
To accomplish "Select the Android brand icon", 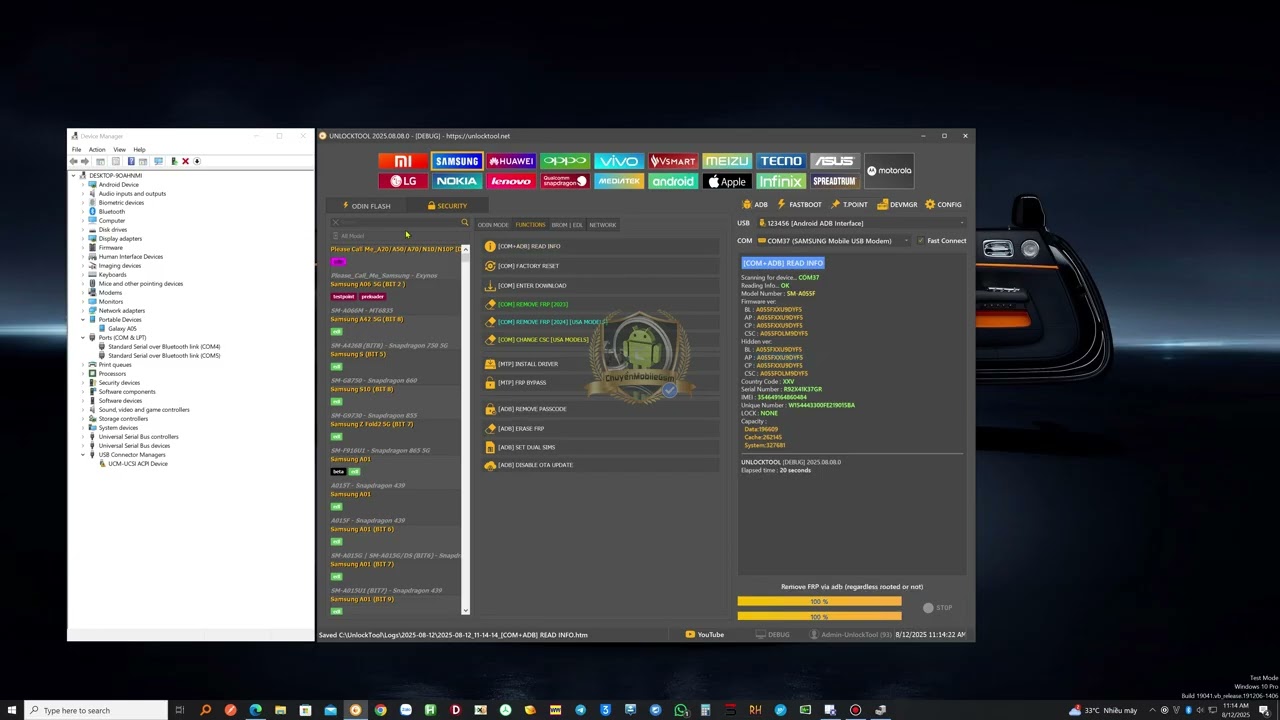I will [x=673, y=181].
